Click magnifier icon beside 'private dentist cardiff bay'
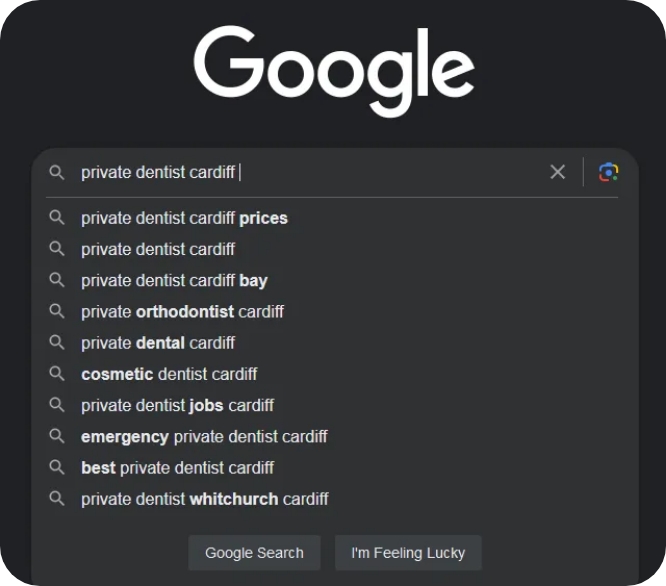Screen dimensions: 666x586 (57, 280)
